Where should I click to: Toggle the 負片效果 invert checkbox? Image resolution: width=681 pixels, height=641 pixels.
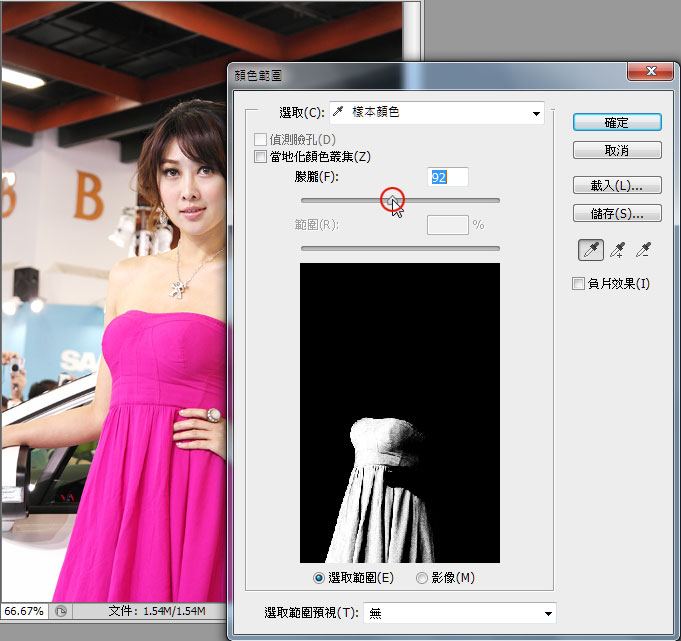[x=578, y=284]
